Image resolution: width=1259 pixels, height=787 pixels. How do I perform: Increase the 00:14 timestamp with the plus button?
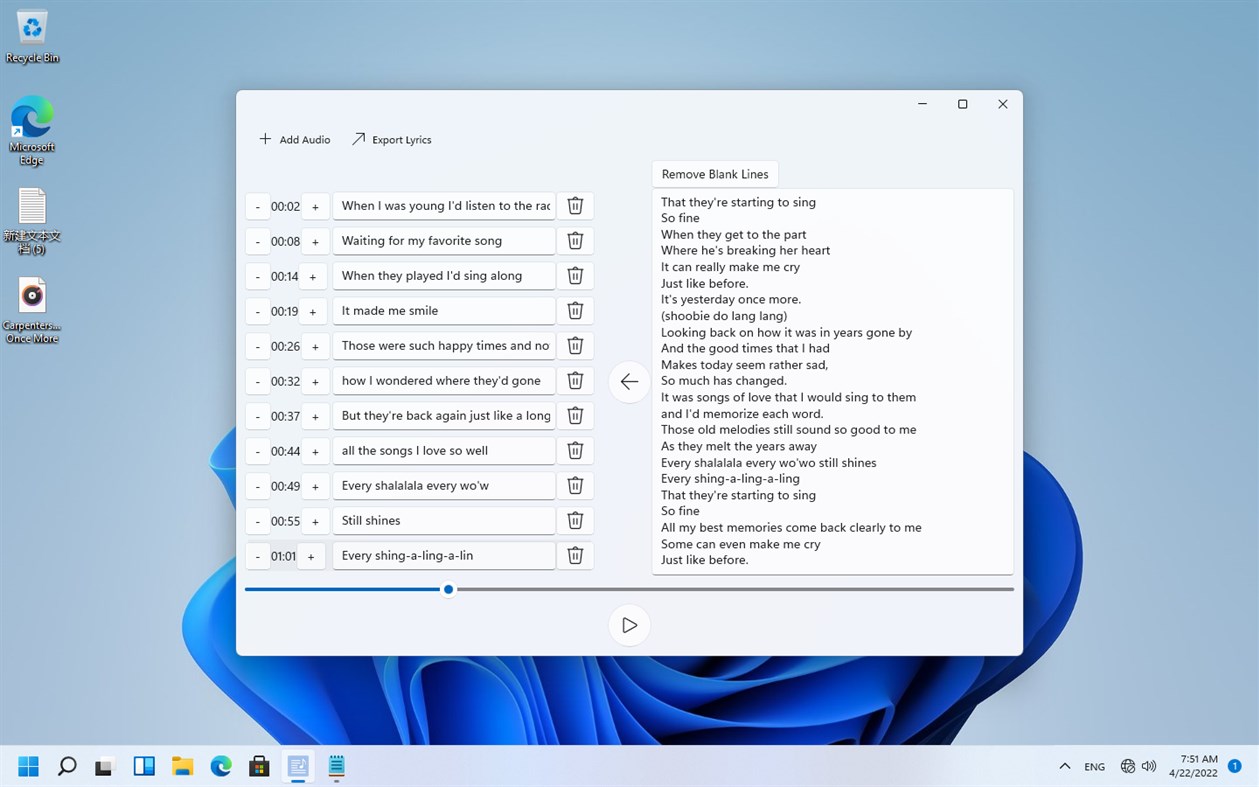(x=314, y=275)
